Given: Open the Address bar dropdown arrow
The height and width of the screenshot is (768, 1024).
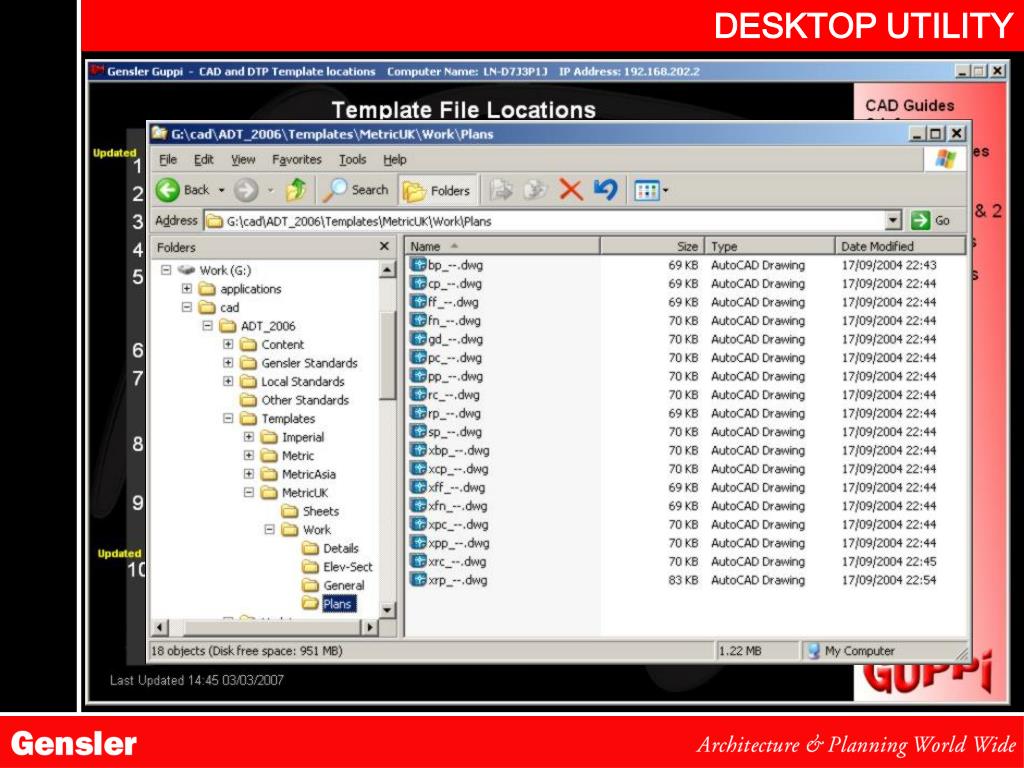Looking at the screenshot, I should [893, 221].
